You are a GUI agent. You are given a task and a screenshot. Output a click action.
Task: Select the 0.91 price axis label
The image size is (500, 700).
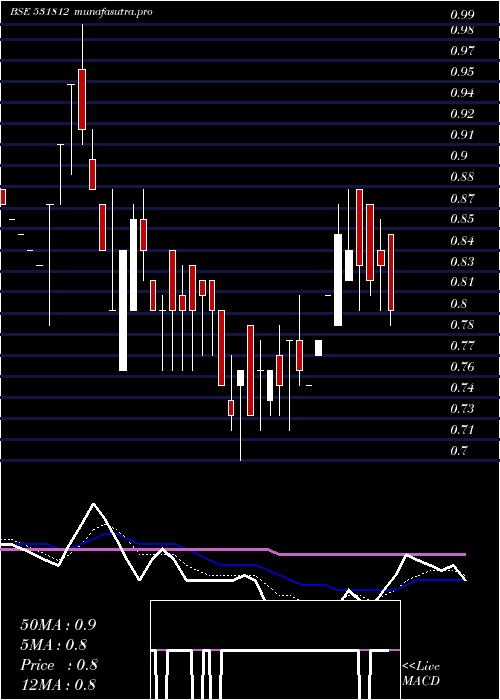click(x=462, y=135)
